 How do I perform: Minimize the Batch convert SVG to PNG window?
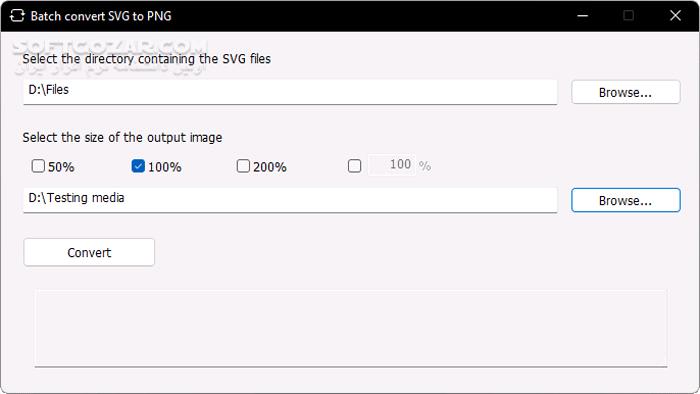[582, 16]
